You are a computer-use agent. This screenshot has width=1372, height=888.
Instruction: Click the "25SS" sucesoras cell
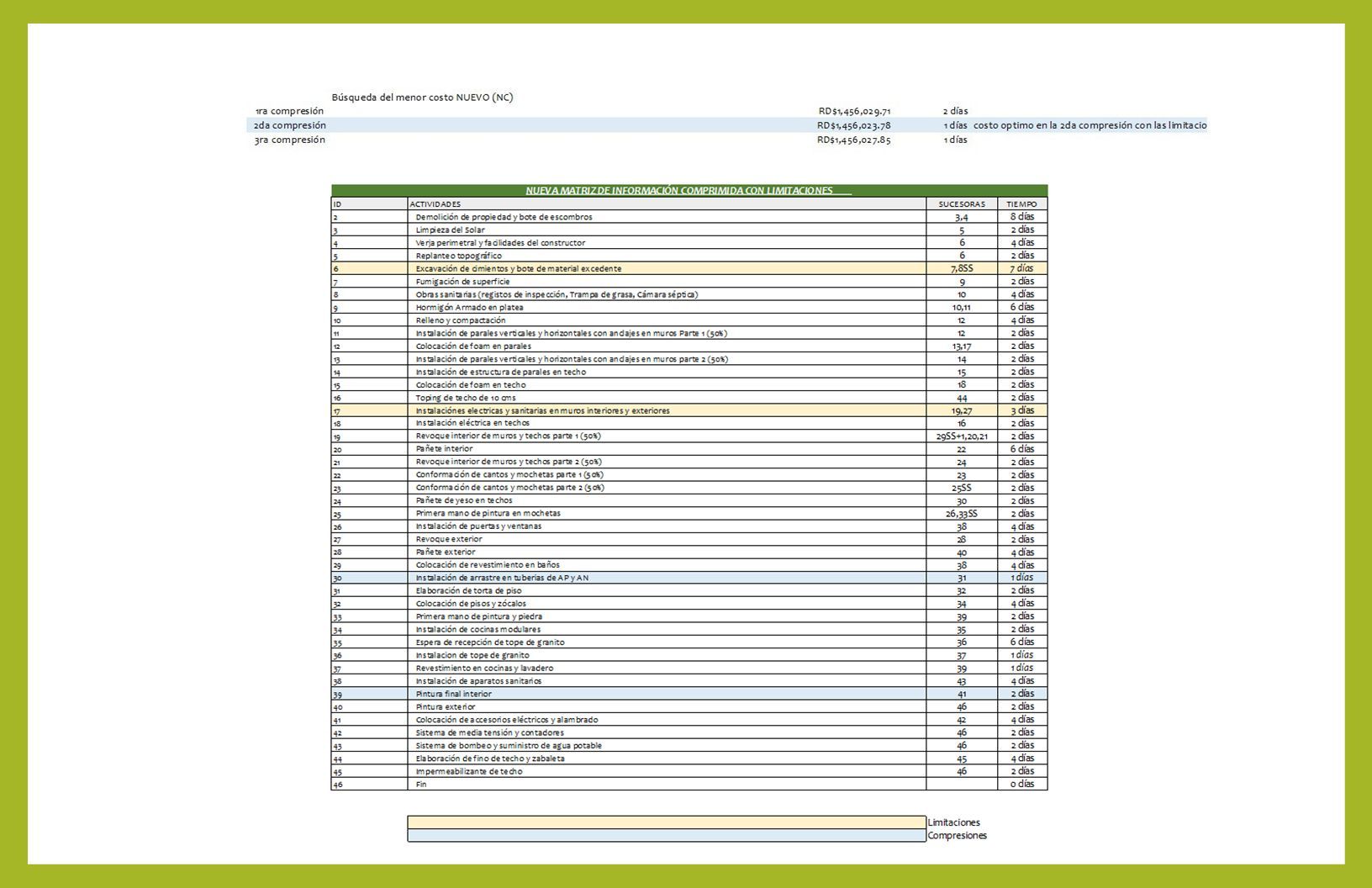click(x=962, y=488)
